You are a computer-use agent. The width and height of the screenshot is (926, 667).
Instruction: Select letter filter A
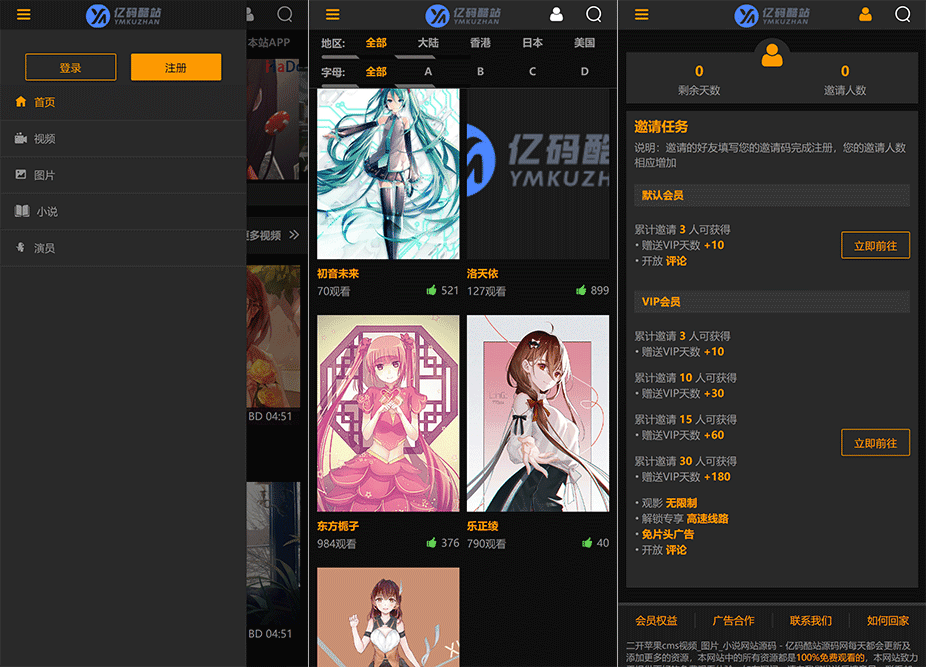[428, 71]
